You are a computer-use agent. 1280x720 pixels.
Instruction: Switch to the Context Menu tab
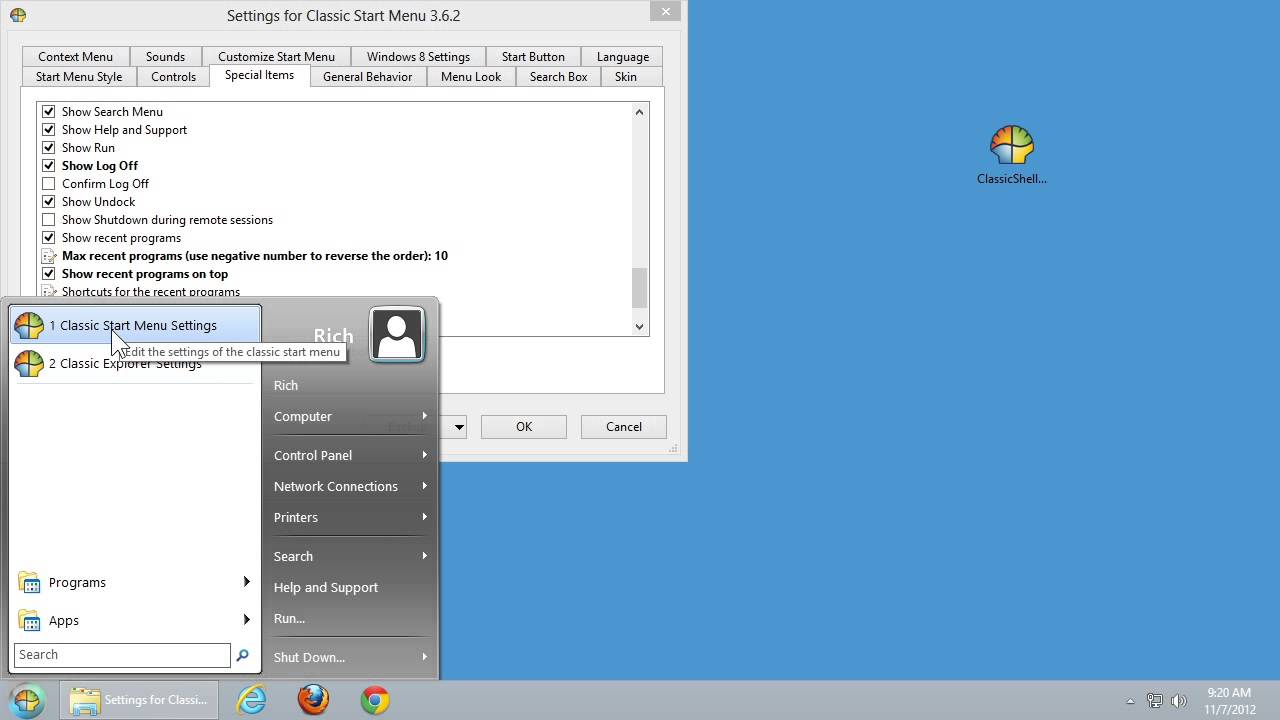[75, 56]
